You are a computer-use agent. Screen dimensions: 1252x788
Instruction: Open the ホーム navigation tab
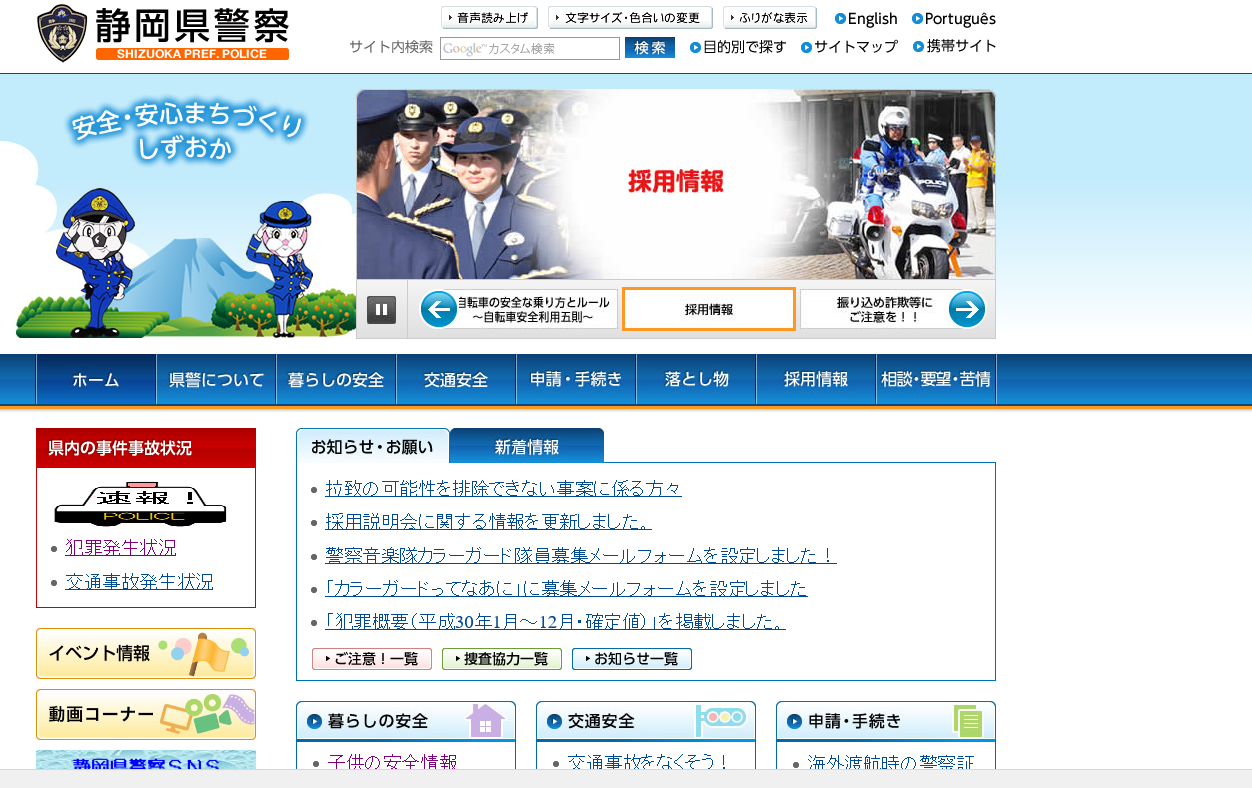coord(96,379)
